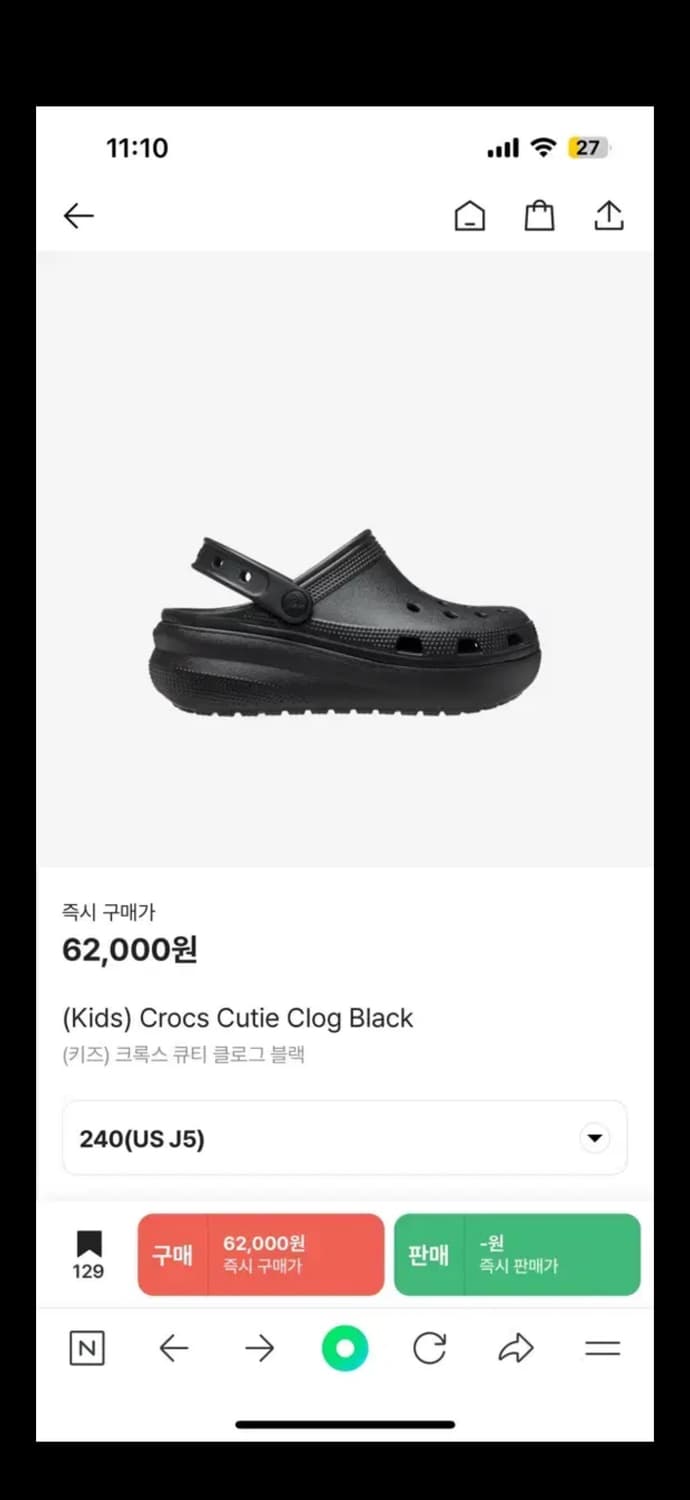This screenshot has height=1500, width=690.
Task: Bookmark the product with 129 saves
Action: click(x=88, y=1254)
